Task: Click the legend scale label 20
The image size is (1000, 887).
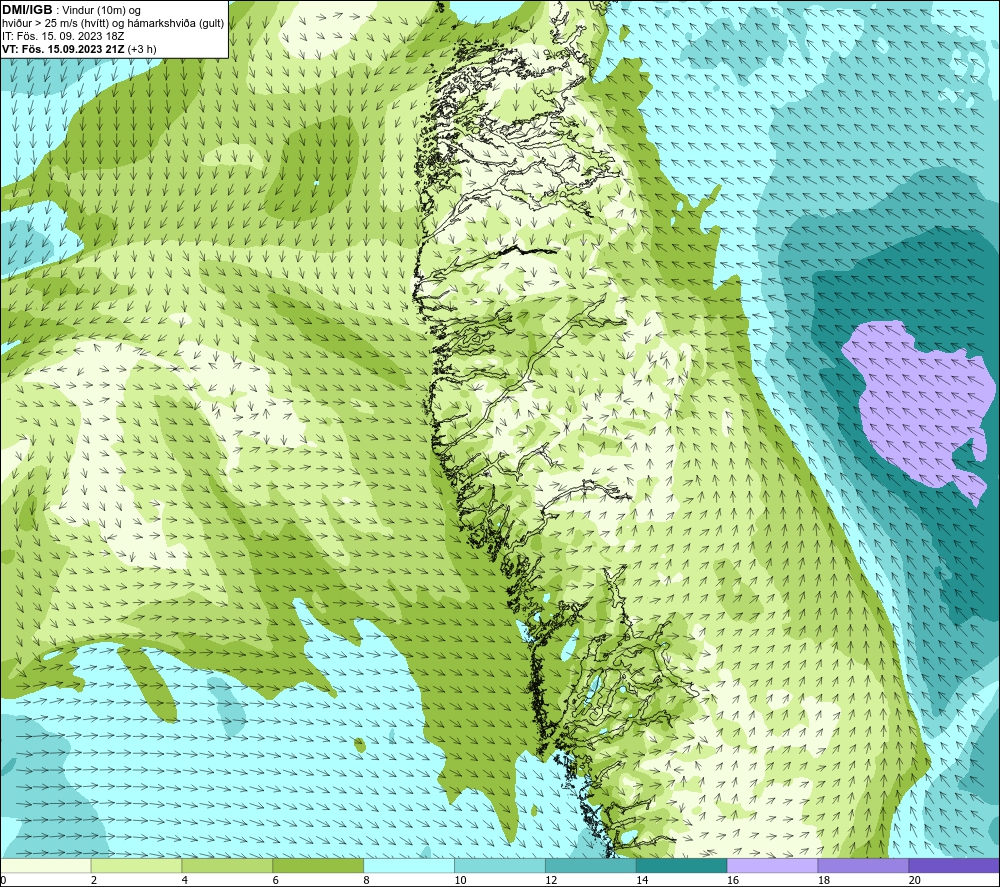Action: pyautogui.click(x=915, y=880)
